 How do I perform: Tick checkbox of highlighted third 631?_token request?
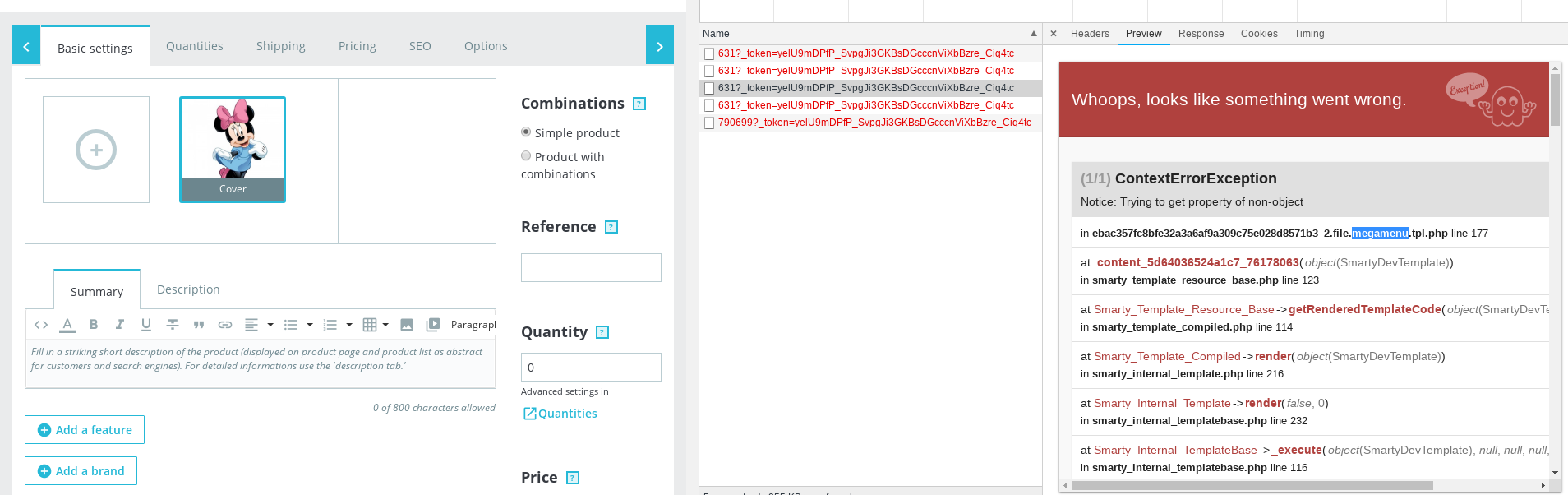(709, 88)
